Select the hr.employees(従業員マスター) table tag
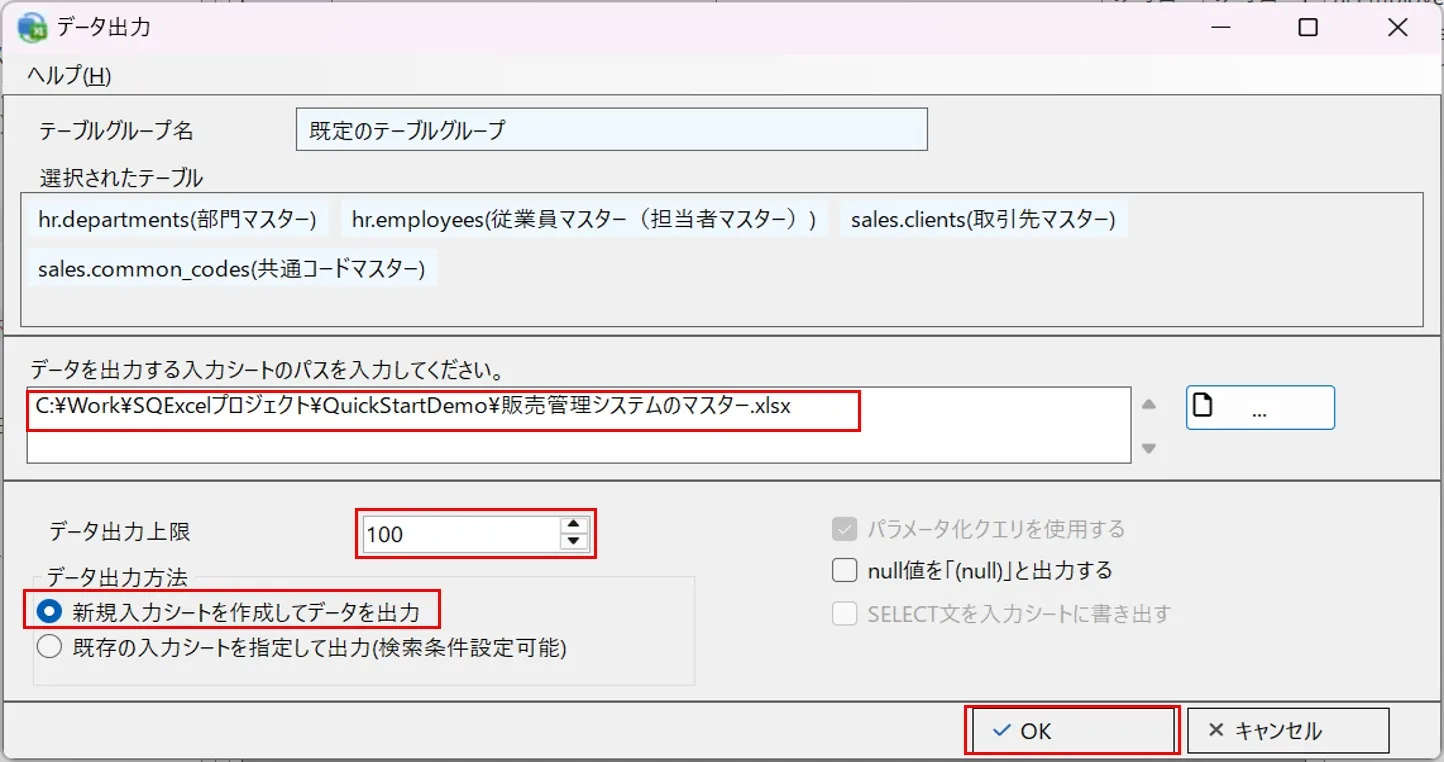 point(584,220)
